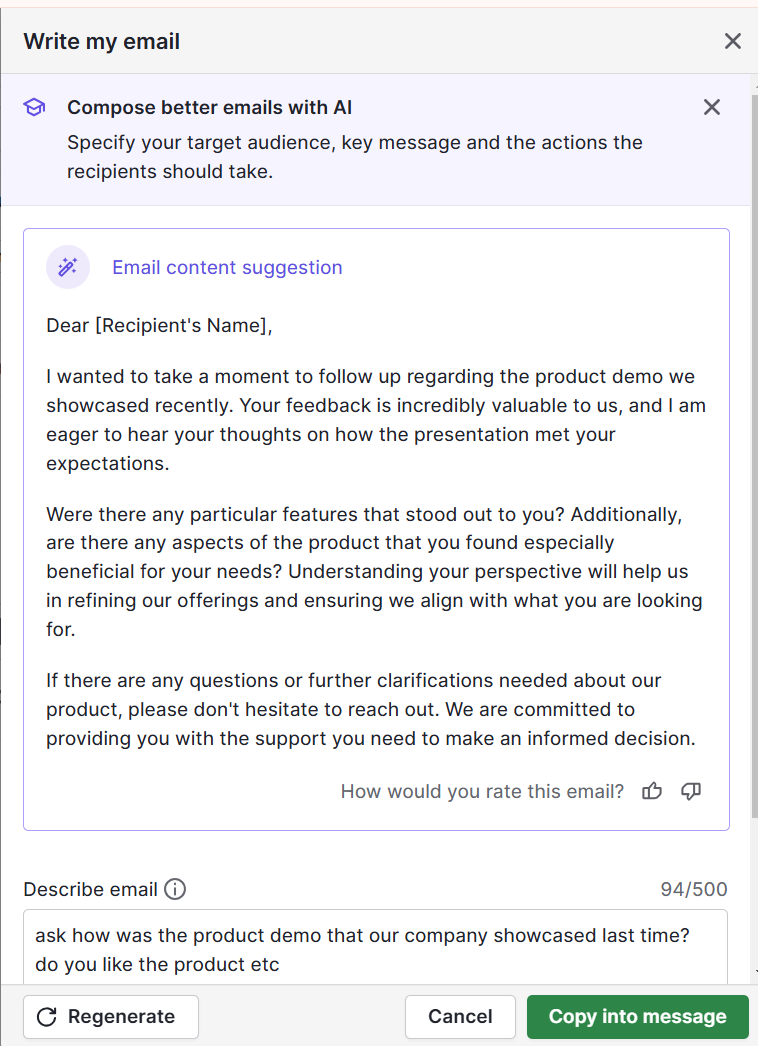Click the info icon beside Describe email
Screen dimensions: 758x1046
coord(175,889)
